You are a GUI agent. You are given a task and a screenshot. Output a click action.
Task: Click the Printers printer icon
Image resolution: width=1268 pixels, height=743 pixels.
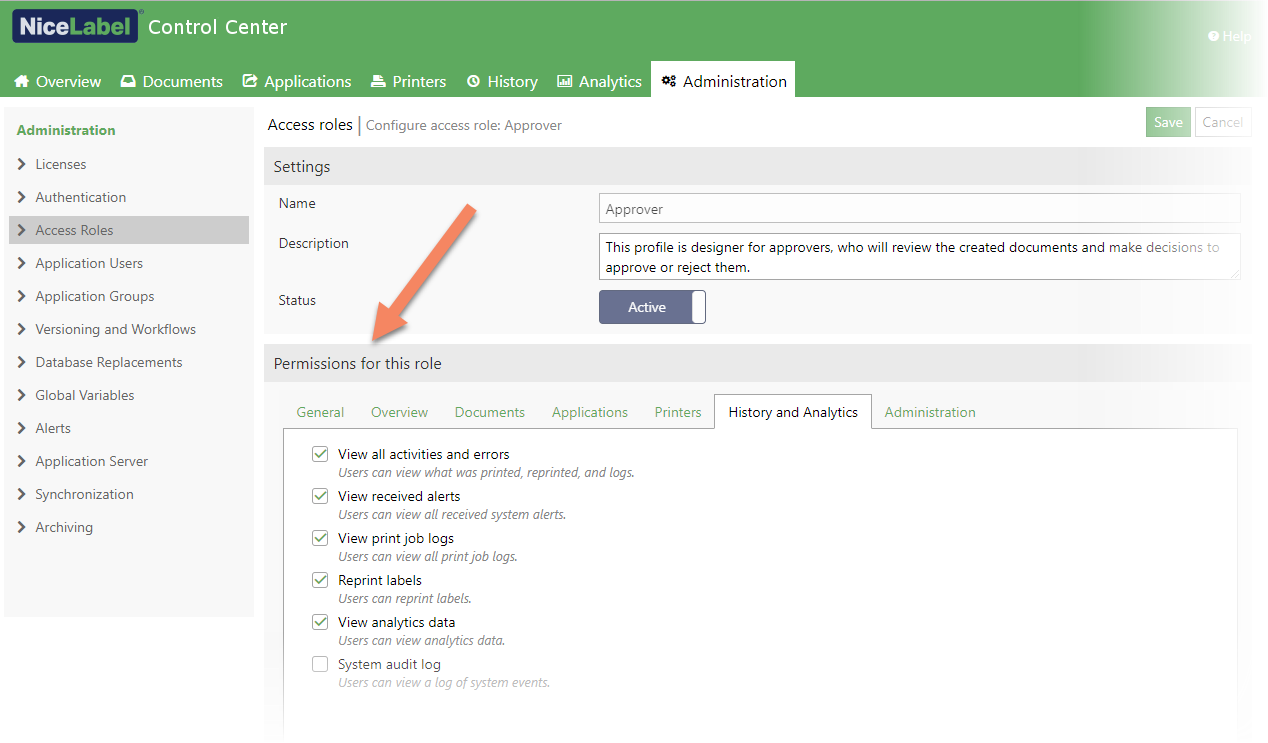(378, 81)
